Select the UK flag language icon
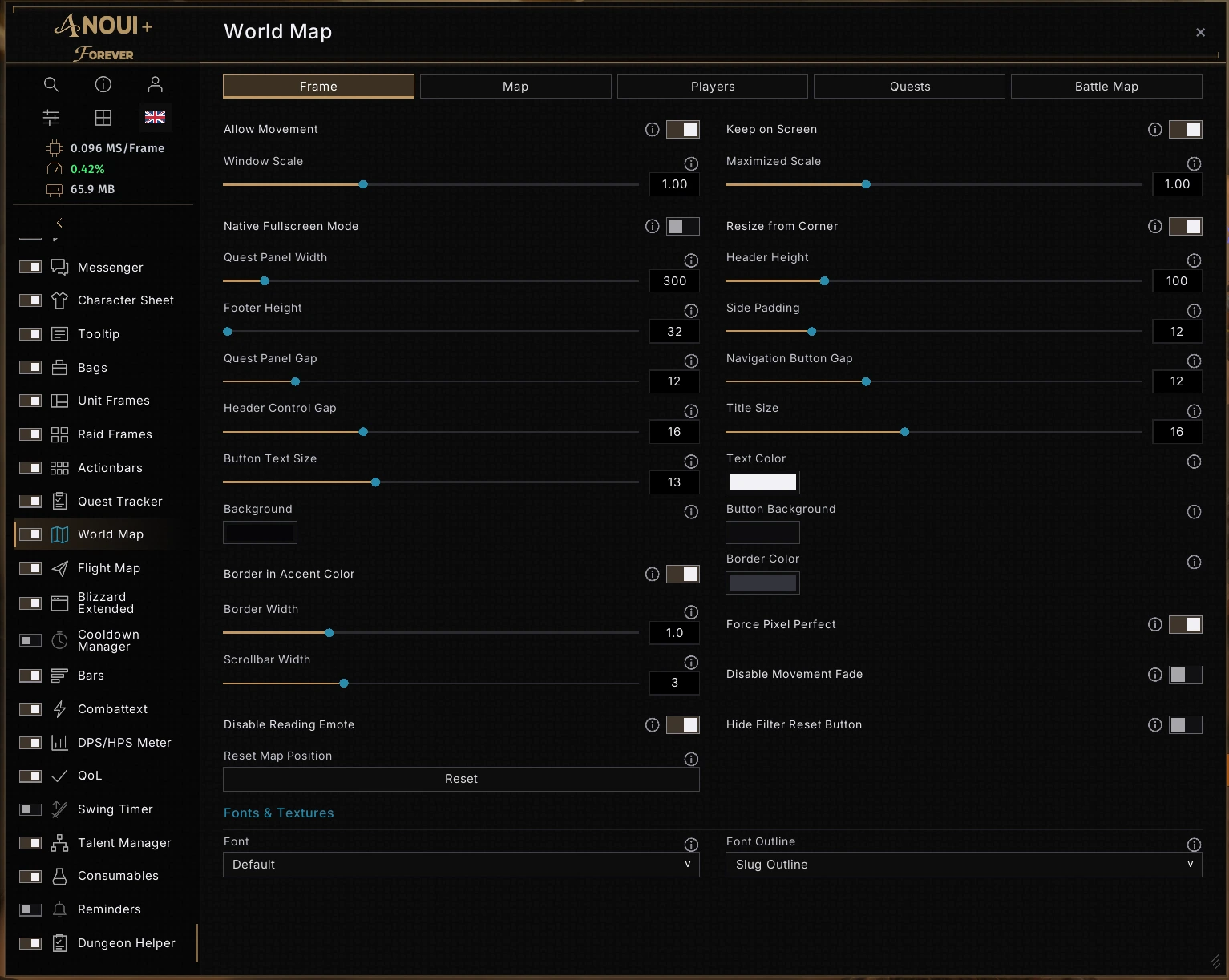1229x980 pixels. tap(156, 118)
